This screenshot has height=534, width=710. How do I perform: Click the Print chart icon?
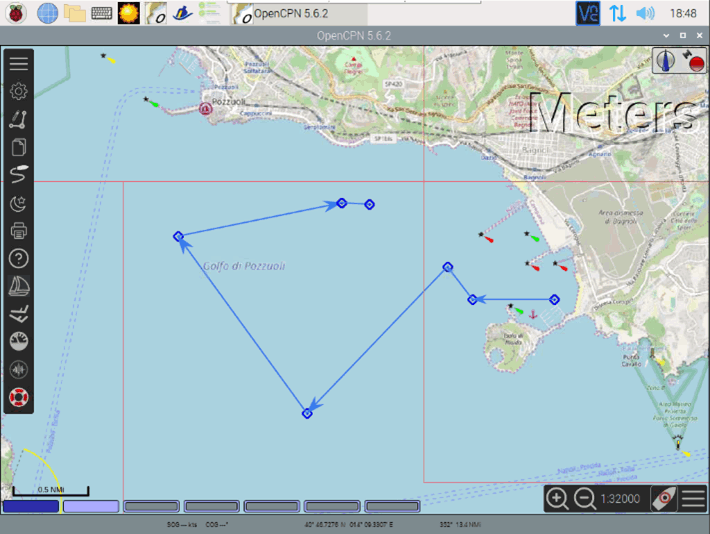click(x=19, y=231)
